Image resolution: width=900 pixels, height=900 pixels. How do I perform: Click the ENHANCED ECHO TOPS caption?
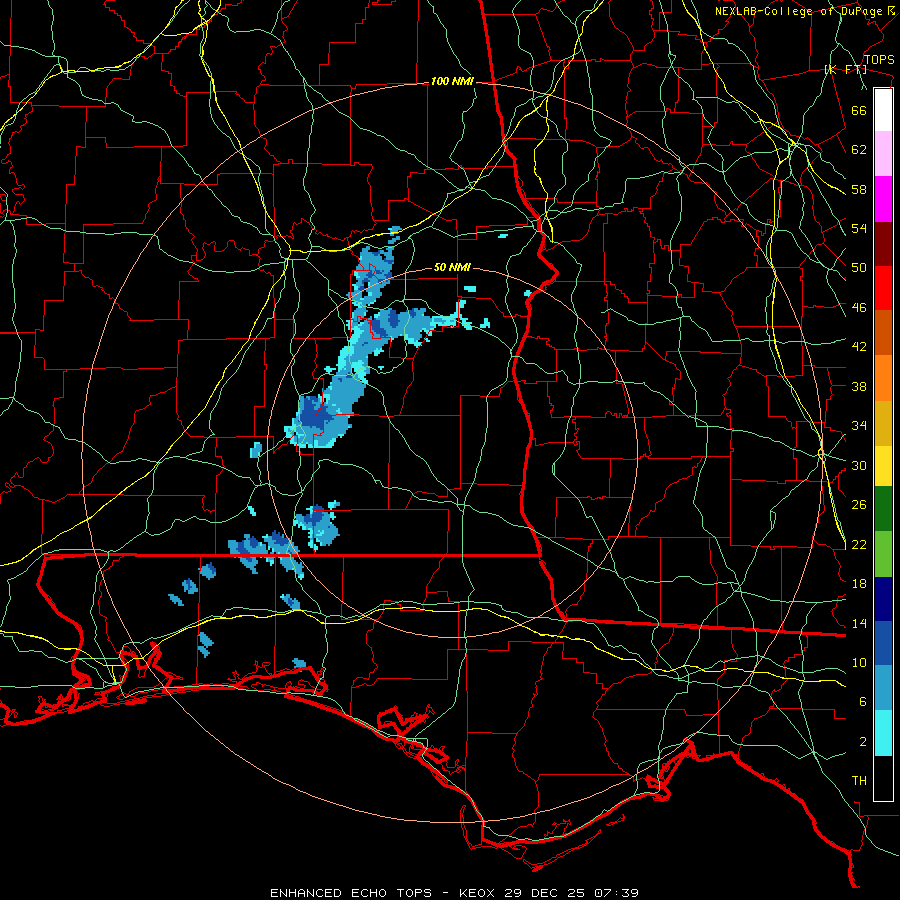coord(351,893)
